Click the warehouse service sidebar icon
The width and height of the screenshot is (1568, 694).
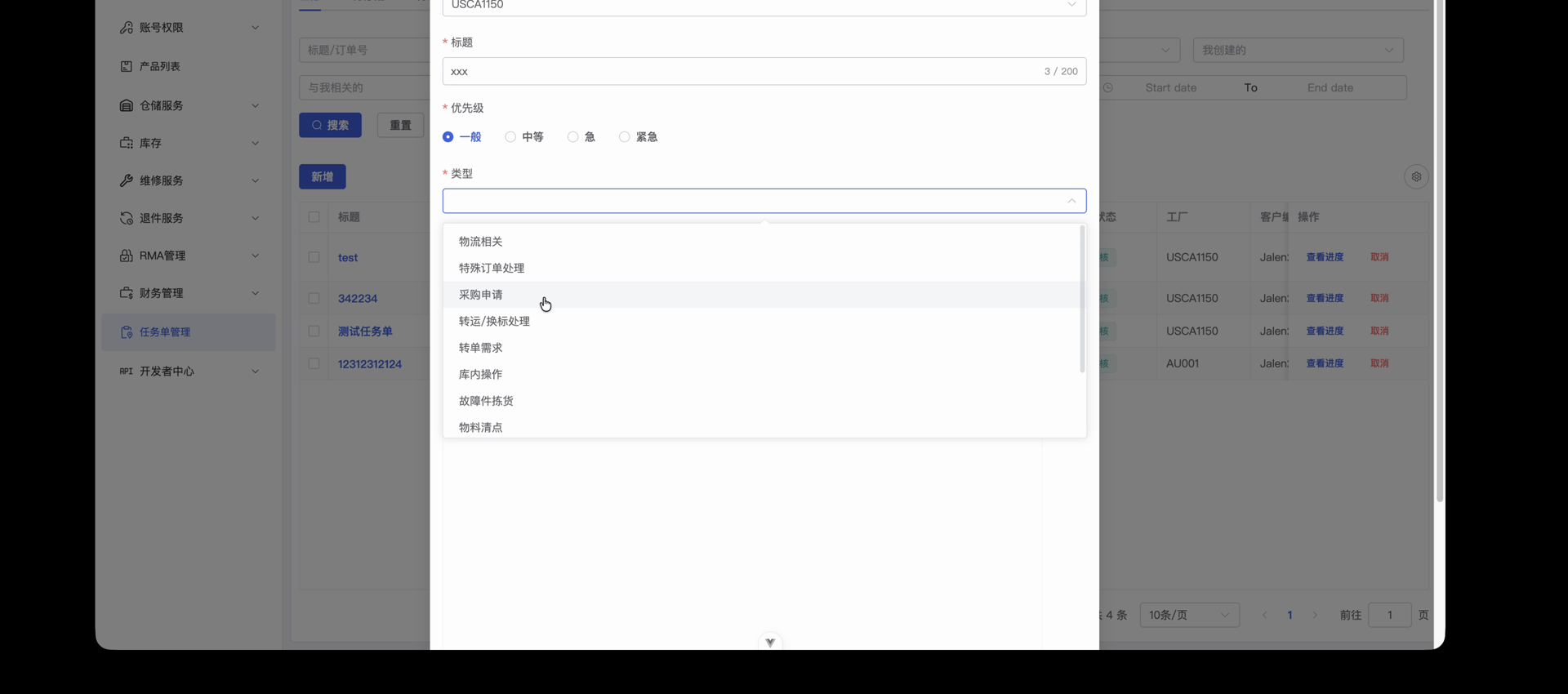(127, 105)
